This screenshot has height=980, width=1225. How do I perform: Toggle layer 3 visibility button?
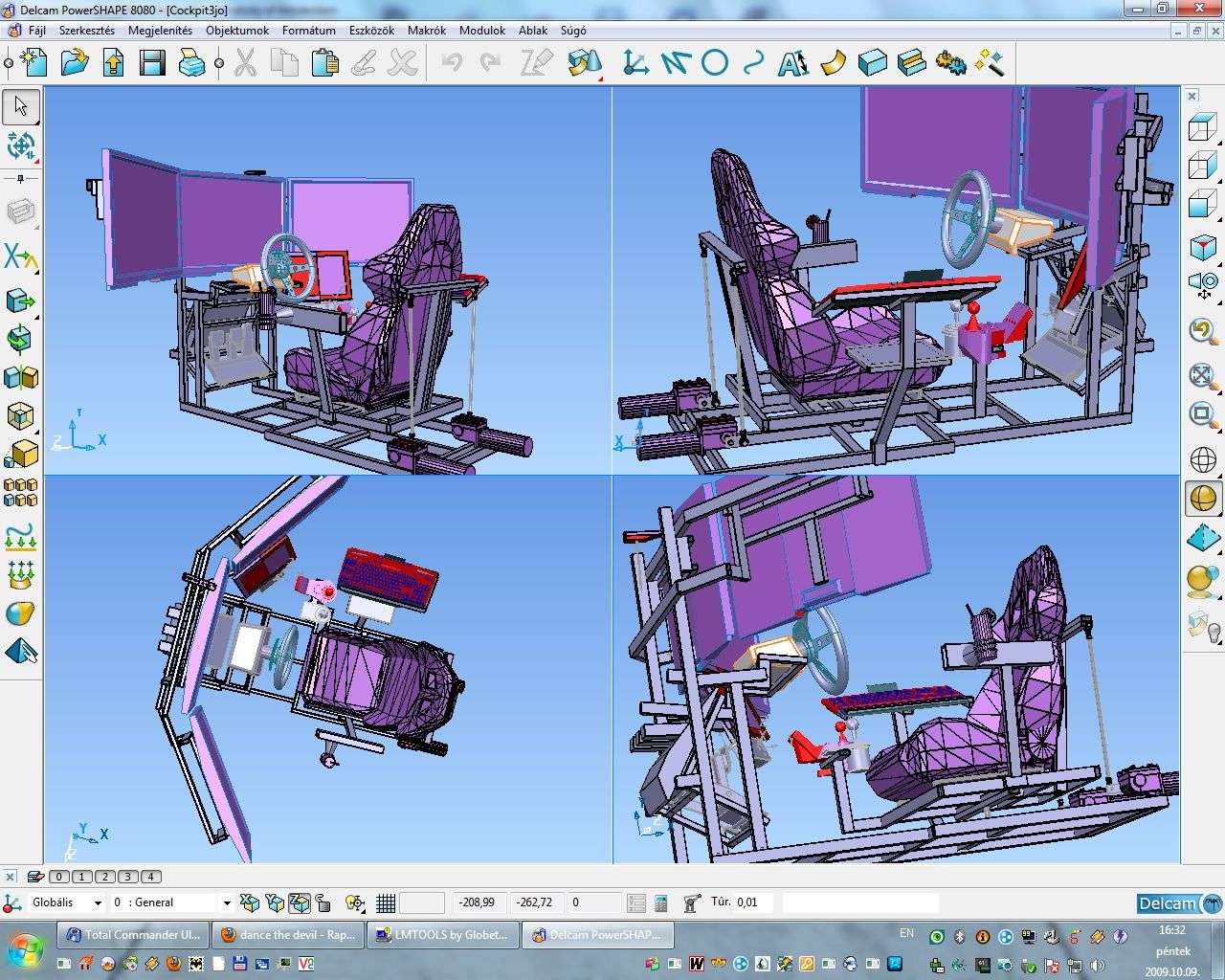[127, 876]
